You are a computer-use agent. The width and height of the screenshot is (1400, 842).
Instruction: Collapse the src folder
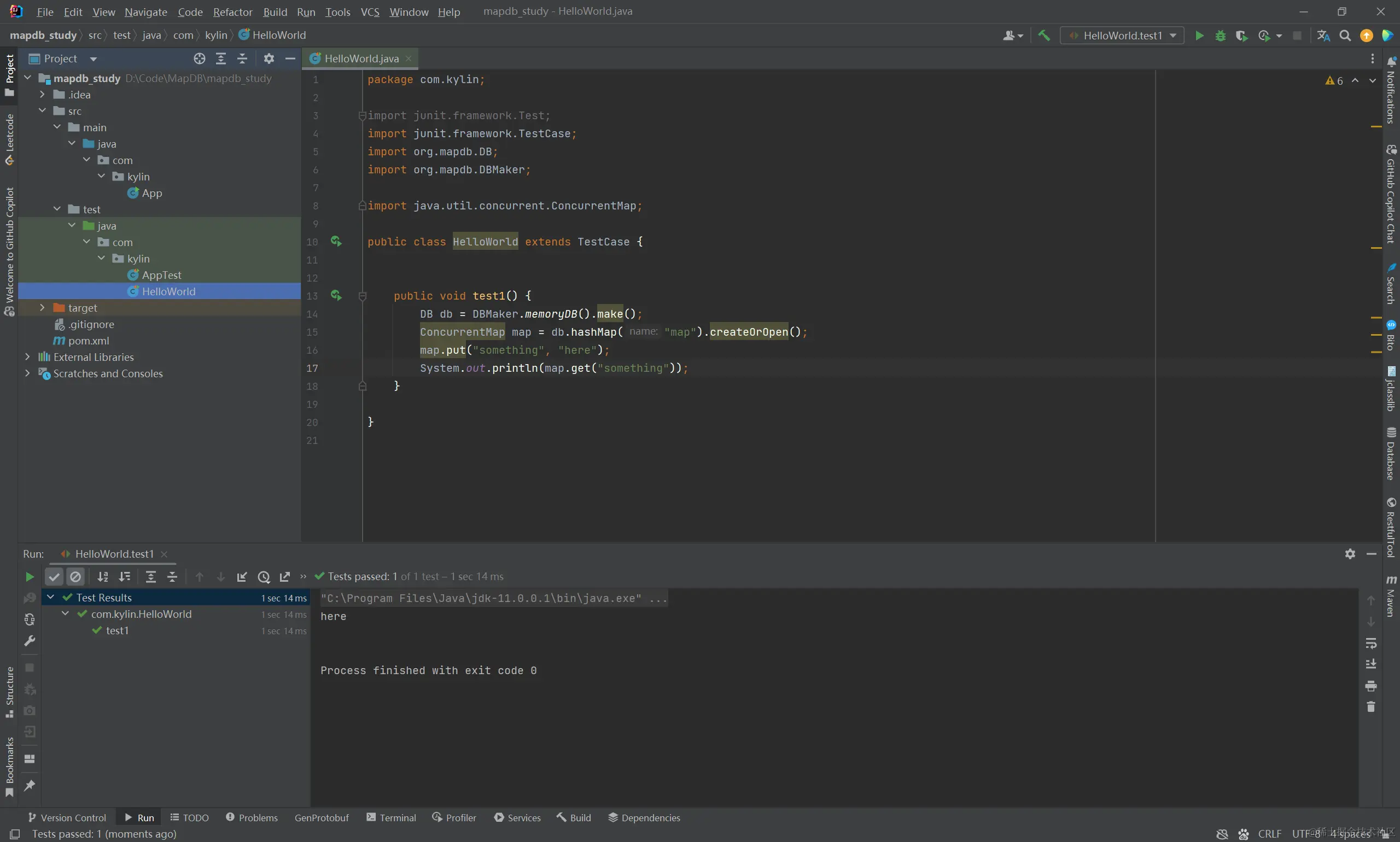pos(42,110)
